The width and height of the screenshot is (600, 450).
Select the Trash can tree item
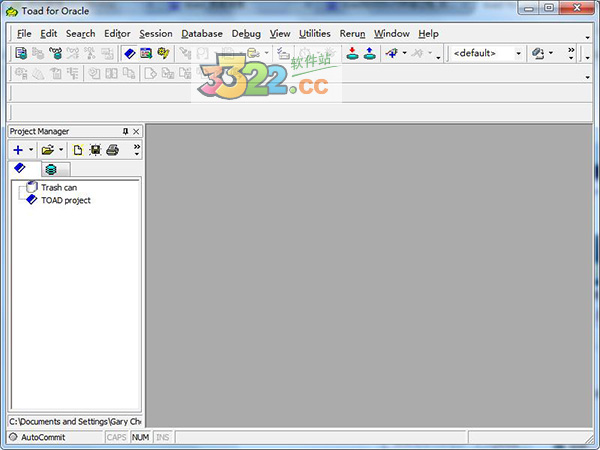(x=58, y=187)
